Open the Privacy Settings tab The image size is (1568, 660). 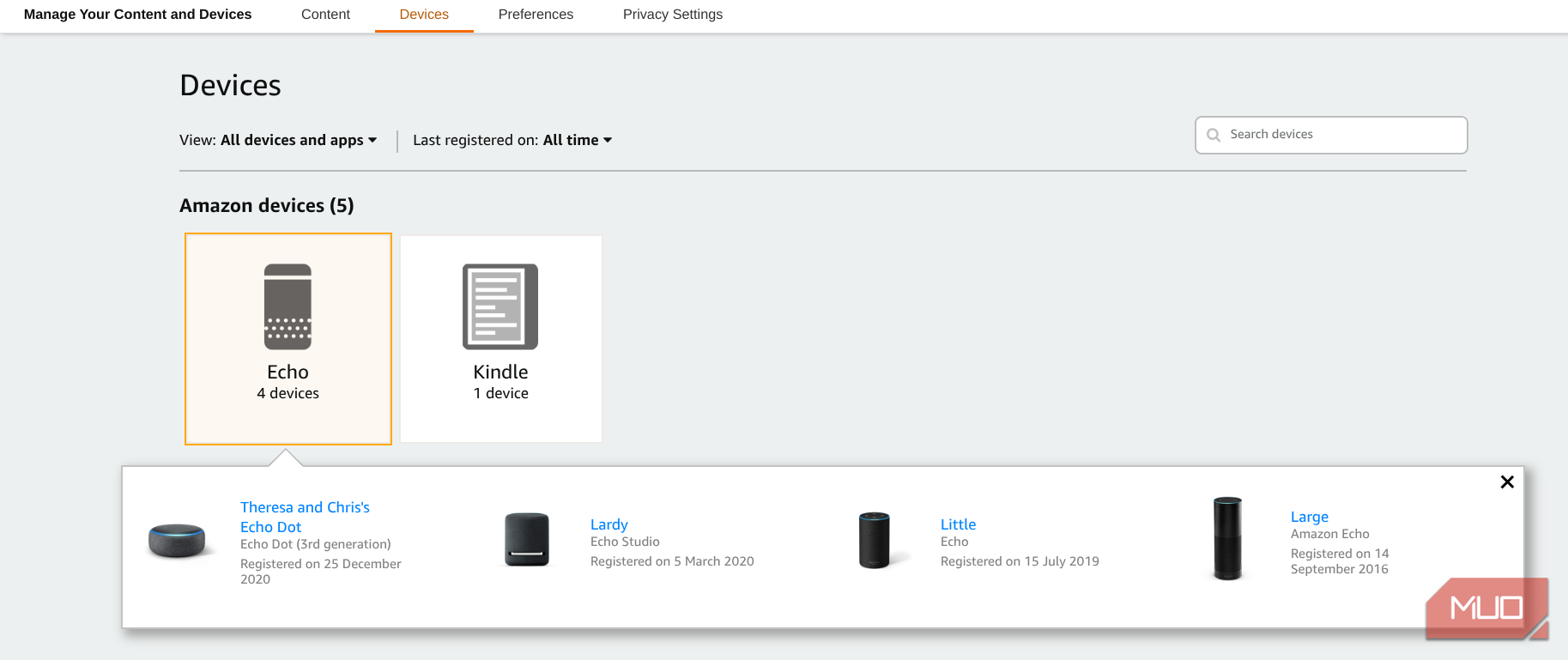pyautogui.click(x=673, y=15)
